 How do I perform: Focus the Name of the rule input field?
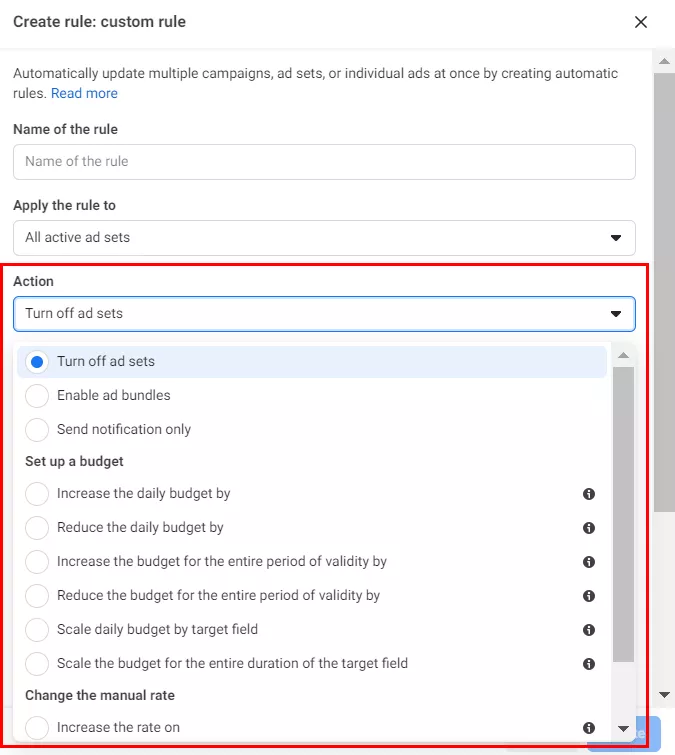click(324, 162)
